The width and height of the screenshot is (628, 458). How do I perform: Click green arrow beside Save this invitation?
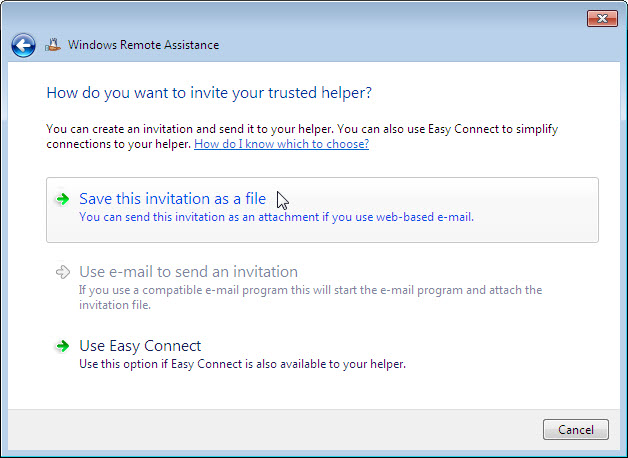[x=62, y=199]
